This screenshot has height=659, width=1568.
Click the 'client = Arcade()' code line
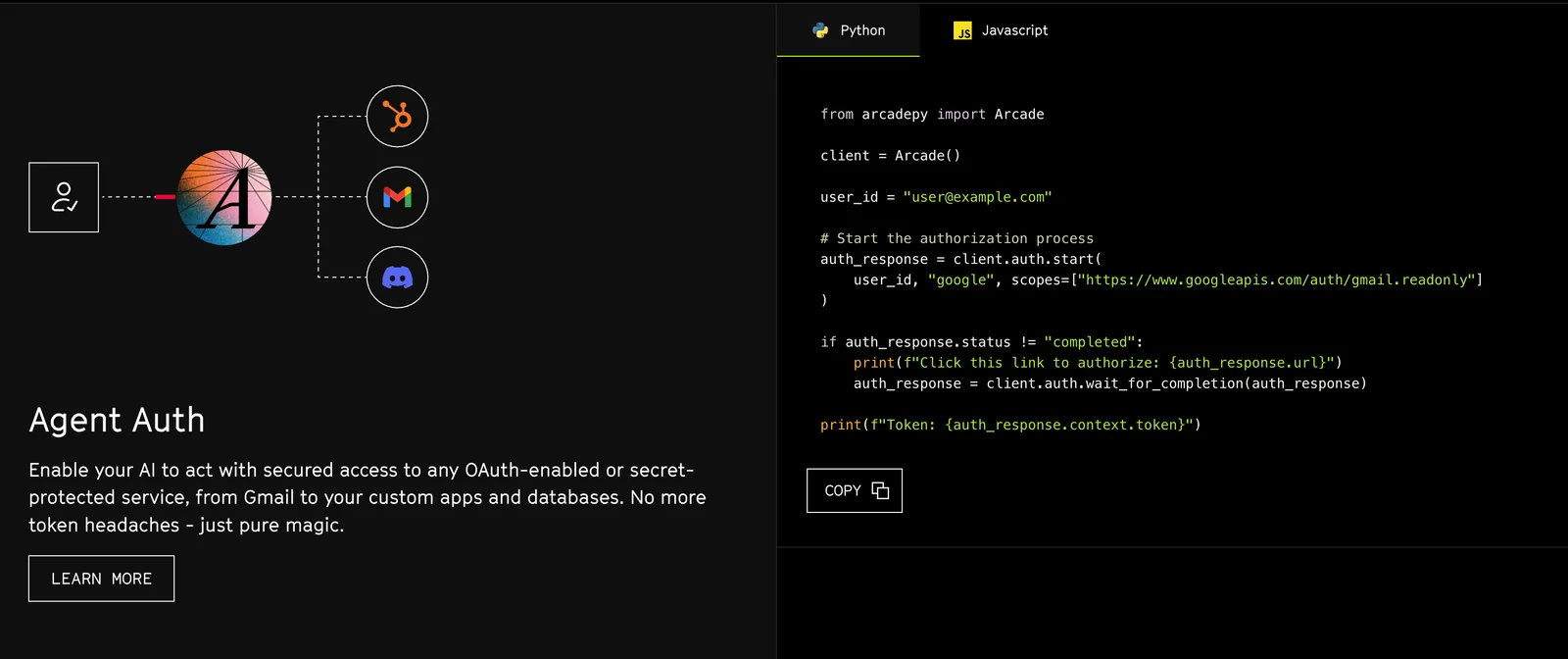tap(890, 155)
